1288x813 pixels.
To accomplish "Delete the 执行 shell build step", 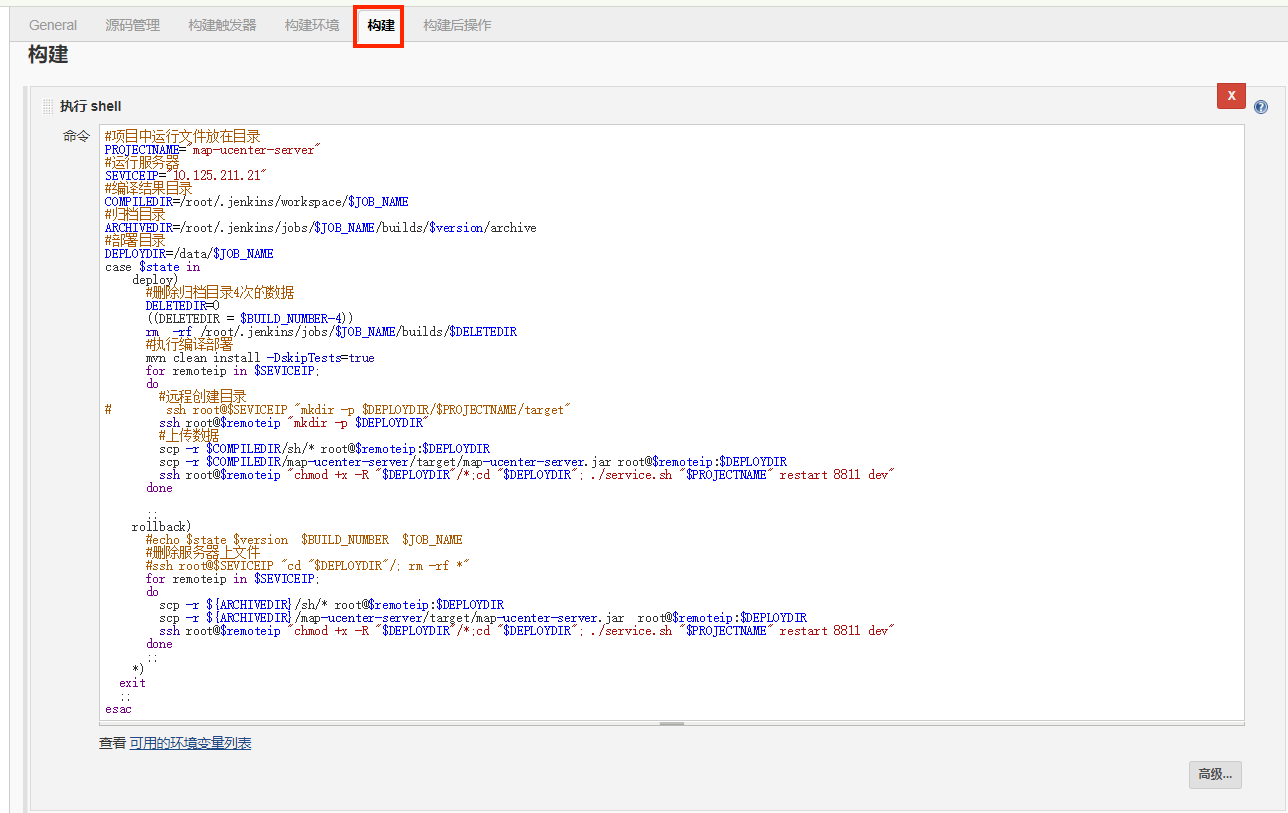I will pos(1231,95).
